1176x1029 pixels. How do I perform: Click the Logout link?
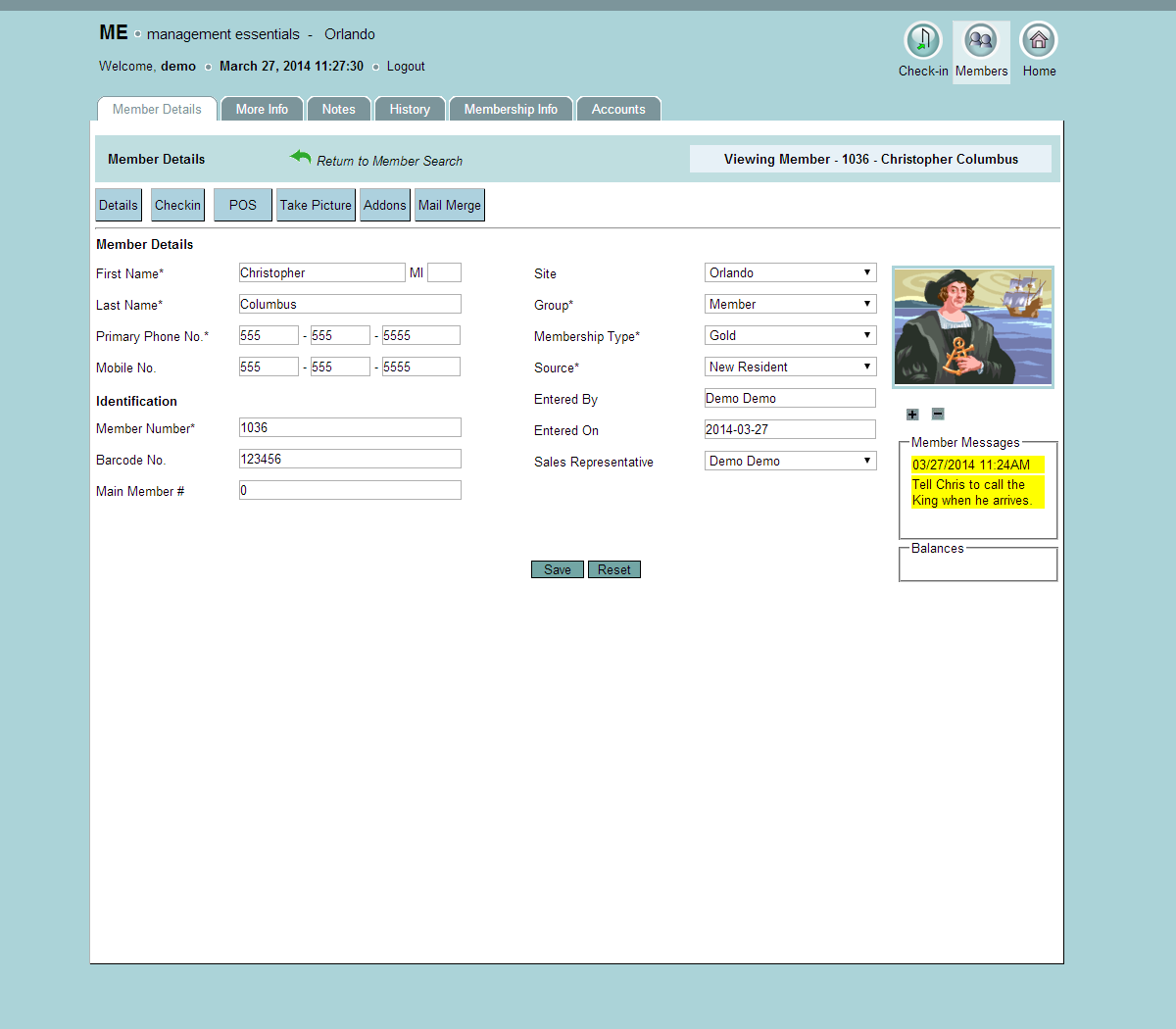pos(406,67)
